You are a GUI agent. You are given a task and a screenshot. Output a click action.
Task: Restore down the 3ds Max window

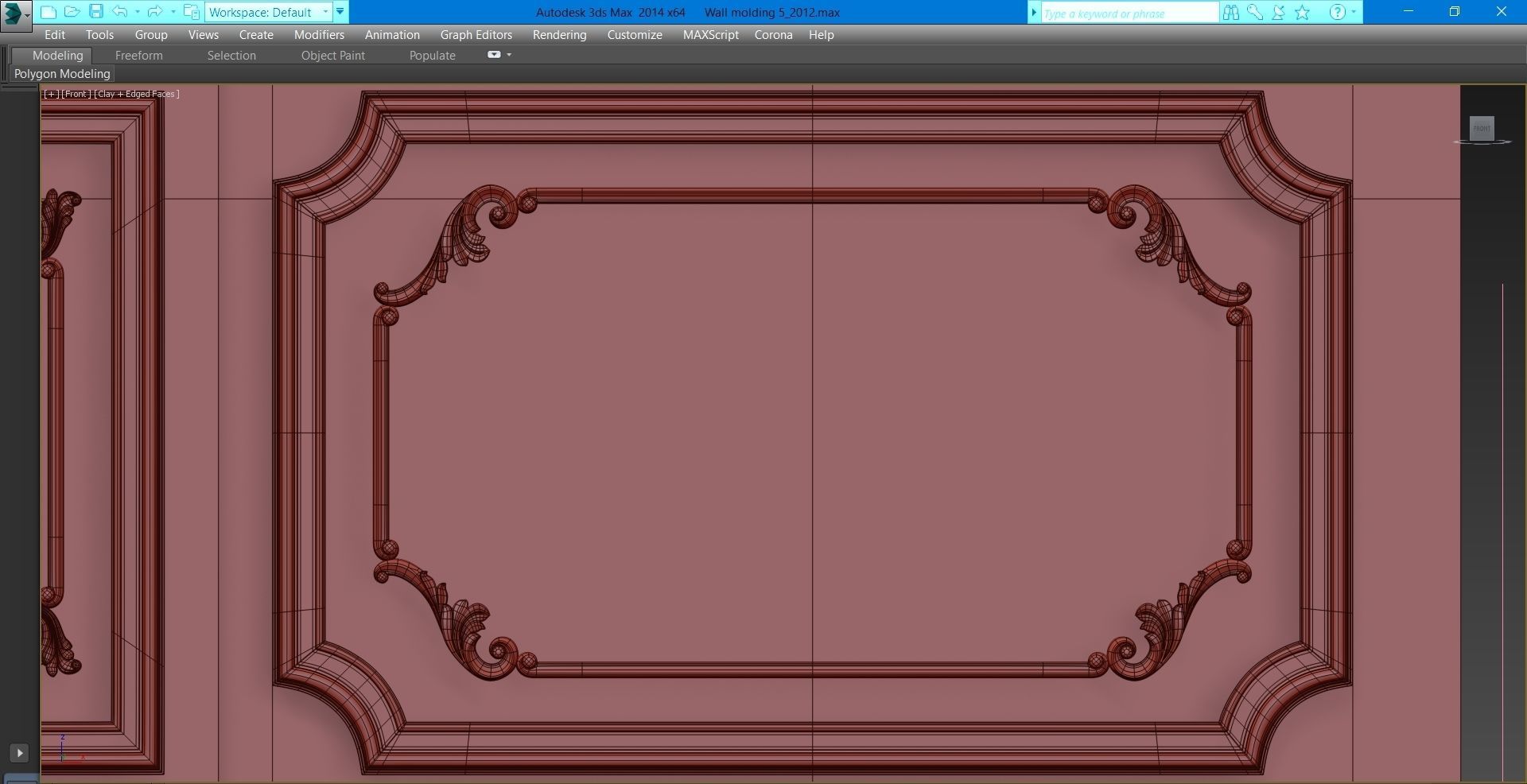click(1455, 11)
